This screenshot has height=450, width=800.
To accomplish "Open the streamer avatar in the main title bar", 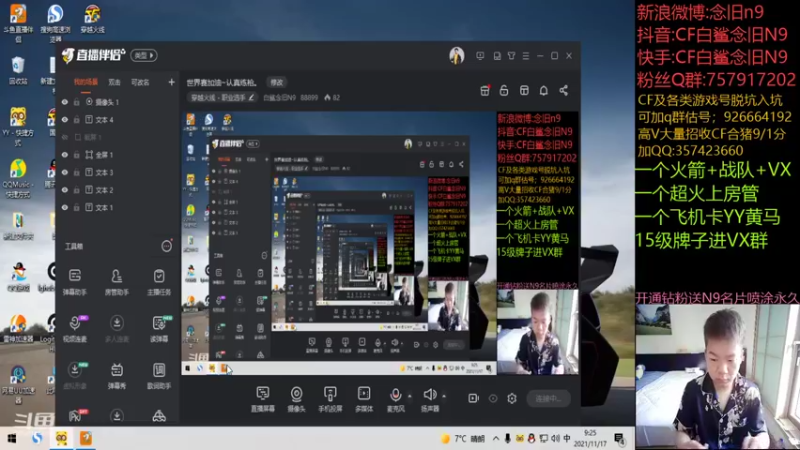I will tap(457, 55).
